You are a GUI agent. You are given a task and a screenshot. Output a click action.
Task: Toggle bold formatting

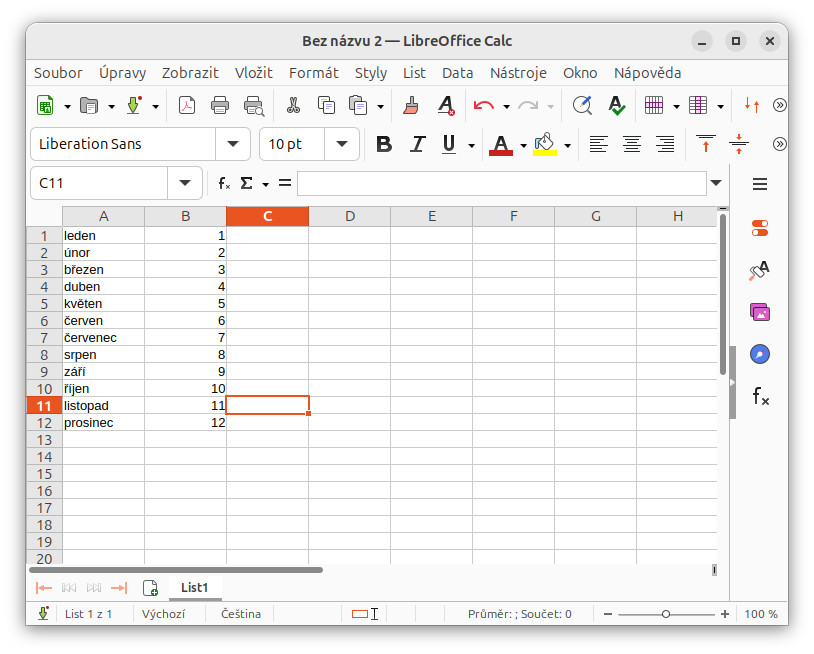[383, 144]
